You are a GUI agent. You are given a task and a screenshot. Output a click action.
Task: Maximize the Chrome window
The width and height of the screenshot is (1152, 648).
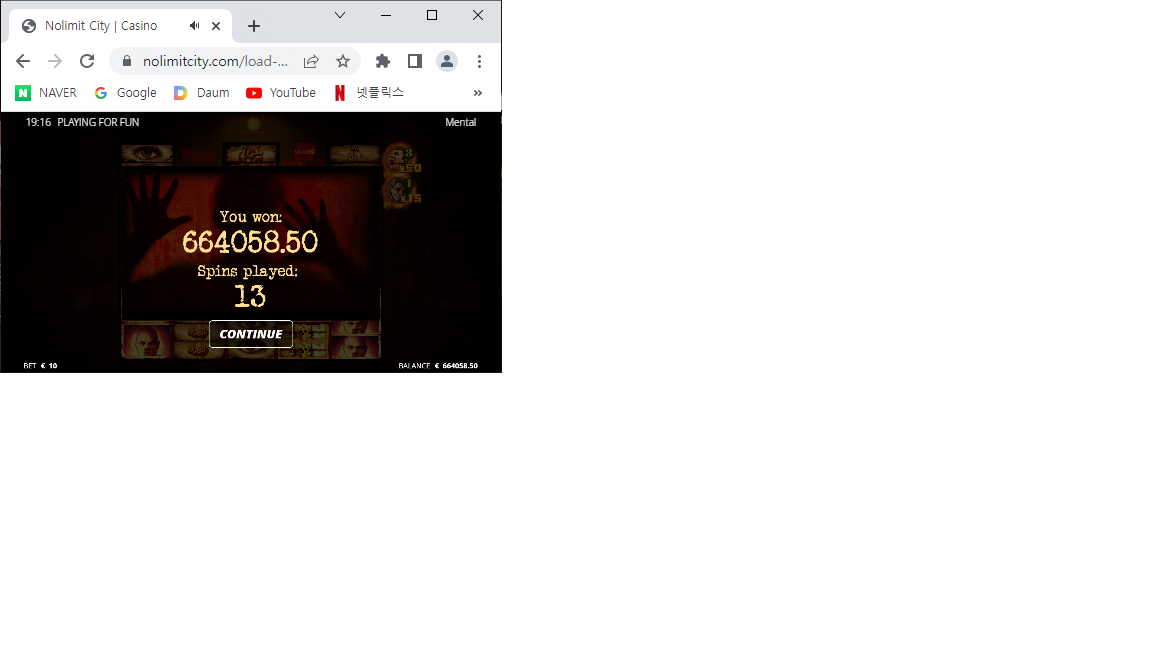point(432,15)
